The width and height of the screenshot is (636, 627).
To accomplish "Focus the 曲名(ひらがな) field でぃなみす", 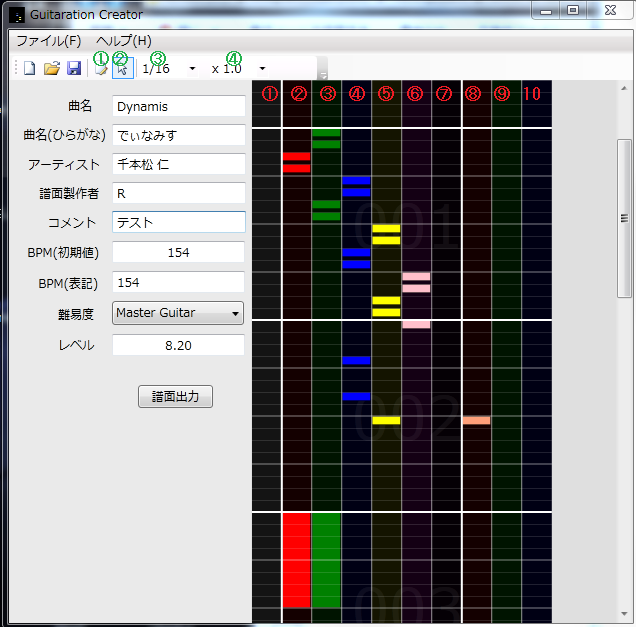I will pos(178,135).
